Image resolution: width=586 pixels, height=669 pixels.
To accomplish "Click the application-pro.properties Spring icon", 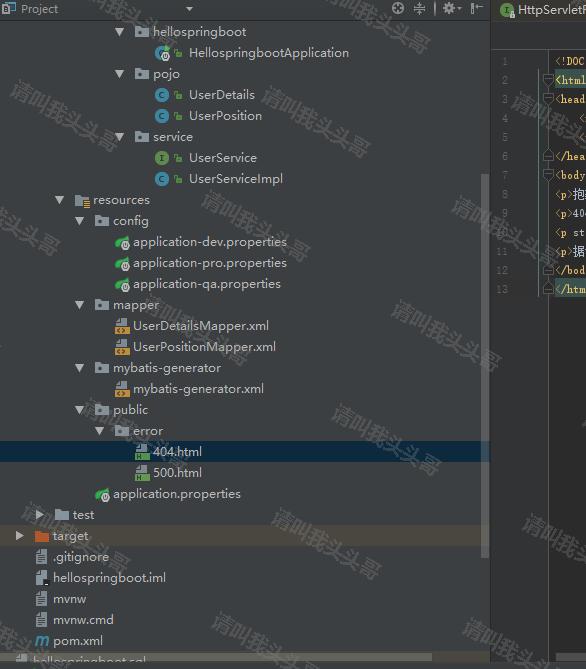I will (x=122, y=263).
